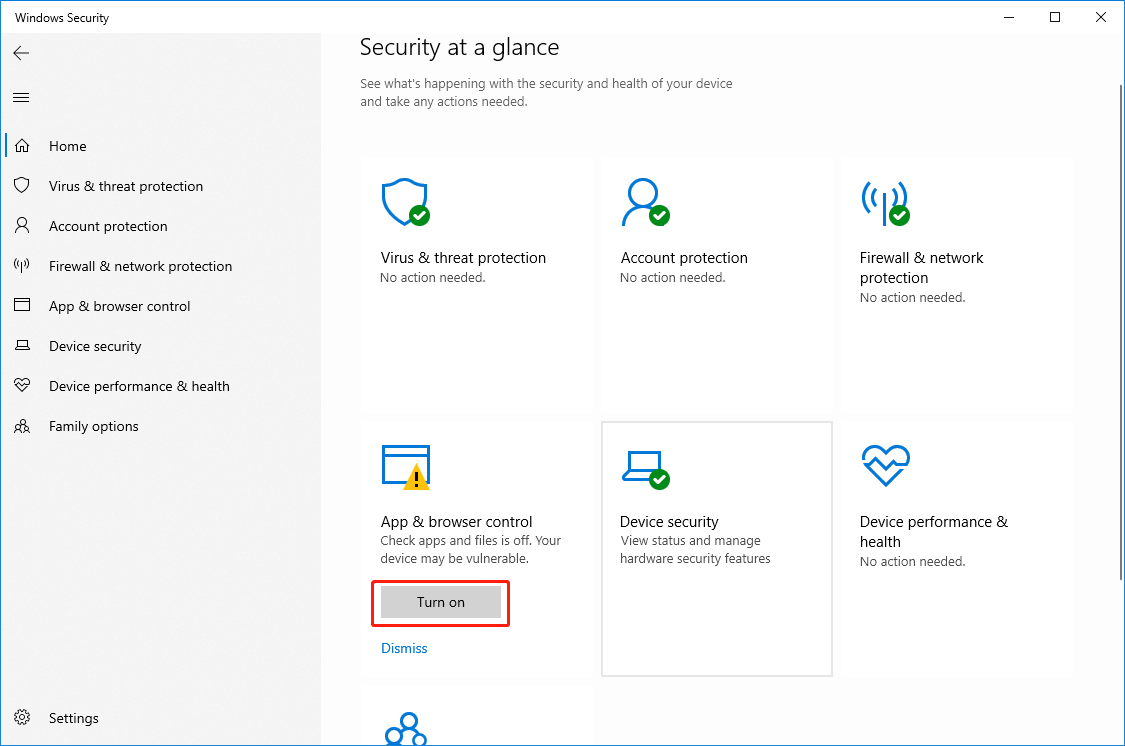Screen dimensions: 1125x746
Task: Select Device security in the sidebar
Action: coord(161,346)
